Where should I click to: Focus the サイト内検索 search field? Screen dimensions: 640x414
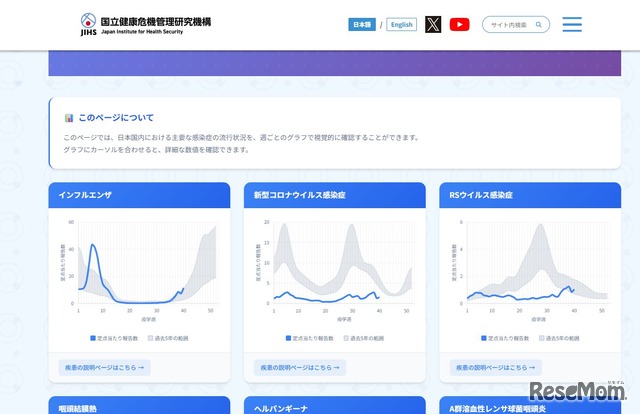[516, 24]
